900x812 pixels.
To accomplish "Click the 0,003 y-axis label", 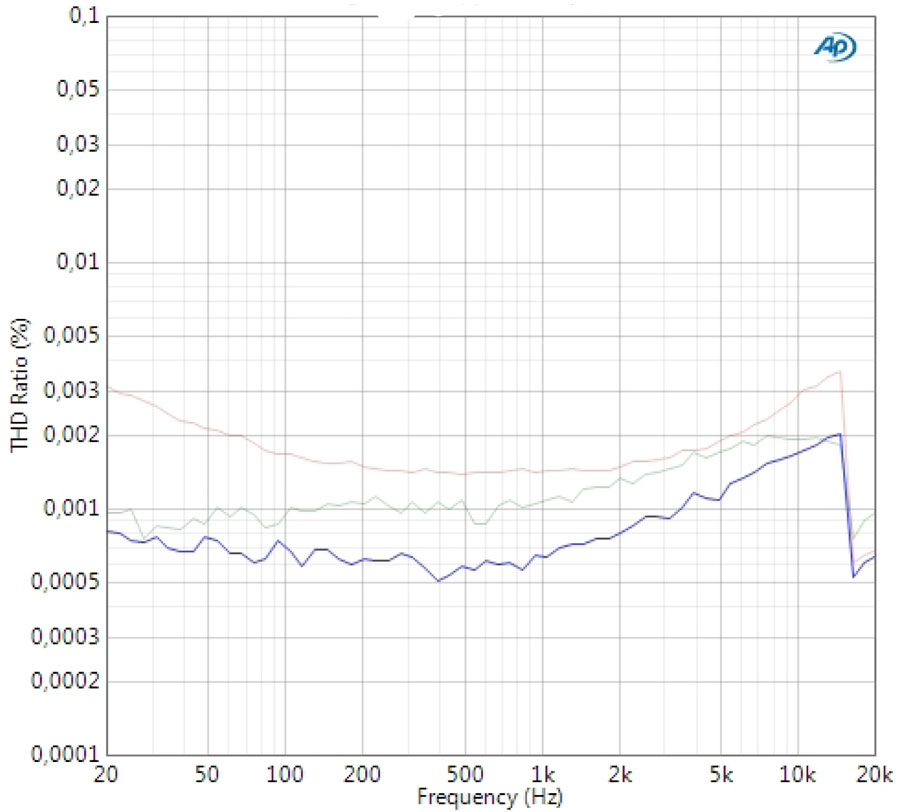I will point(72,391).
